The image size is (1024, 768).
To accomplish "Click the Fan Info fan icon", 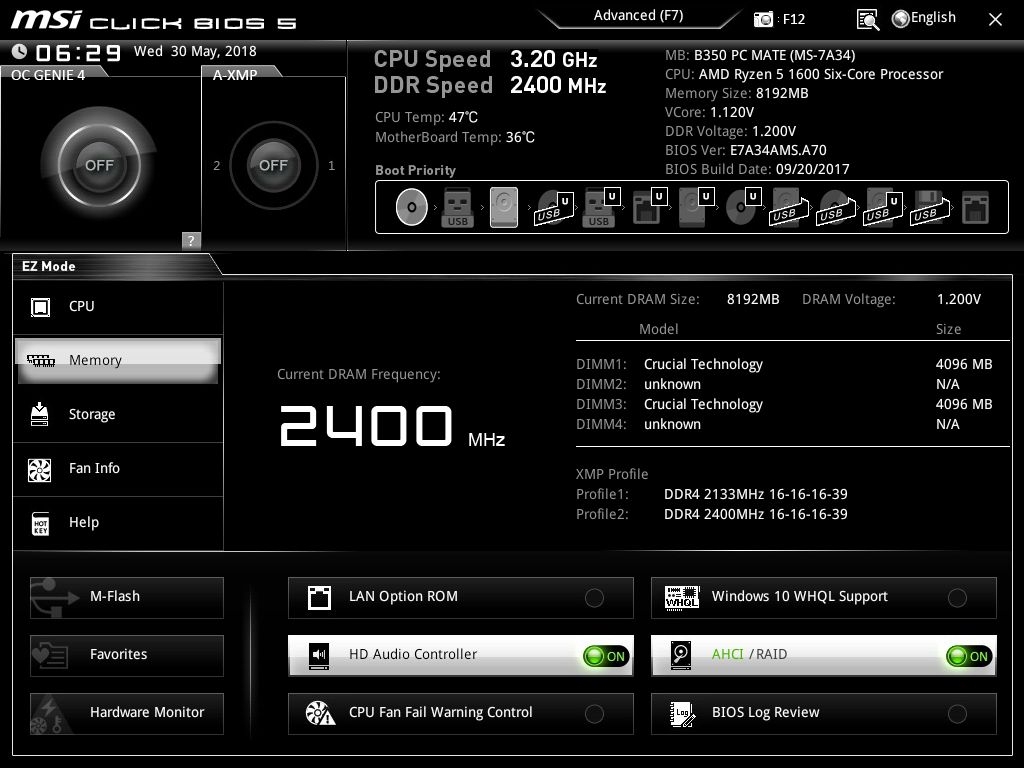I will (40, 469).
